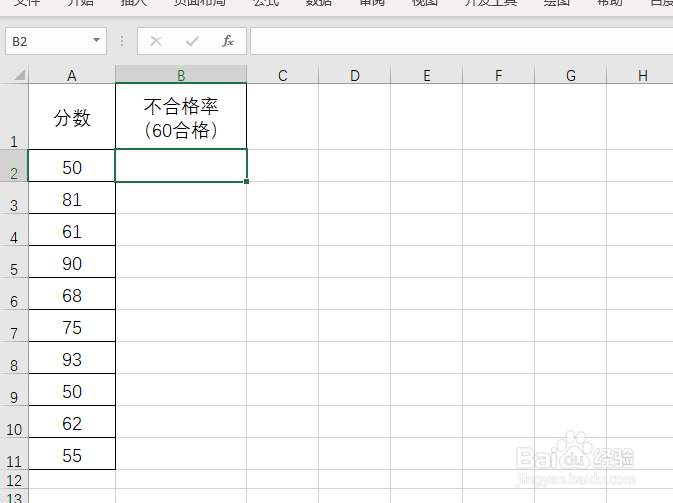Select row 7 header
The image size is (673, 503).
click(14, 325)
